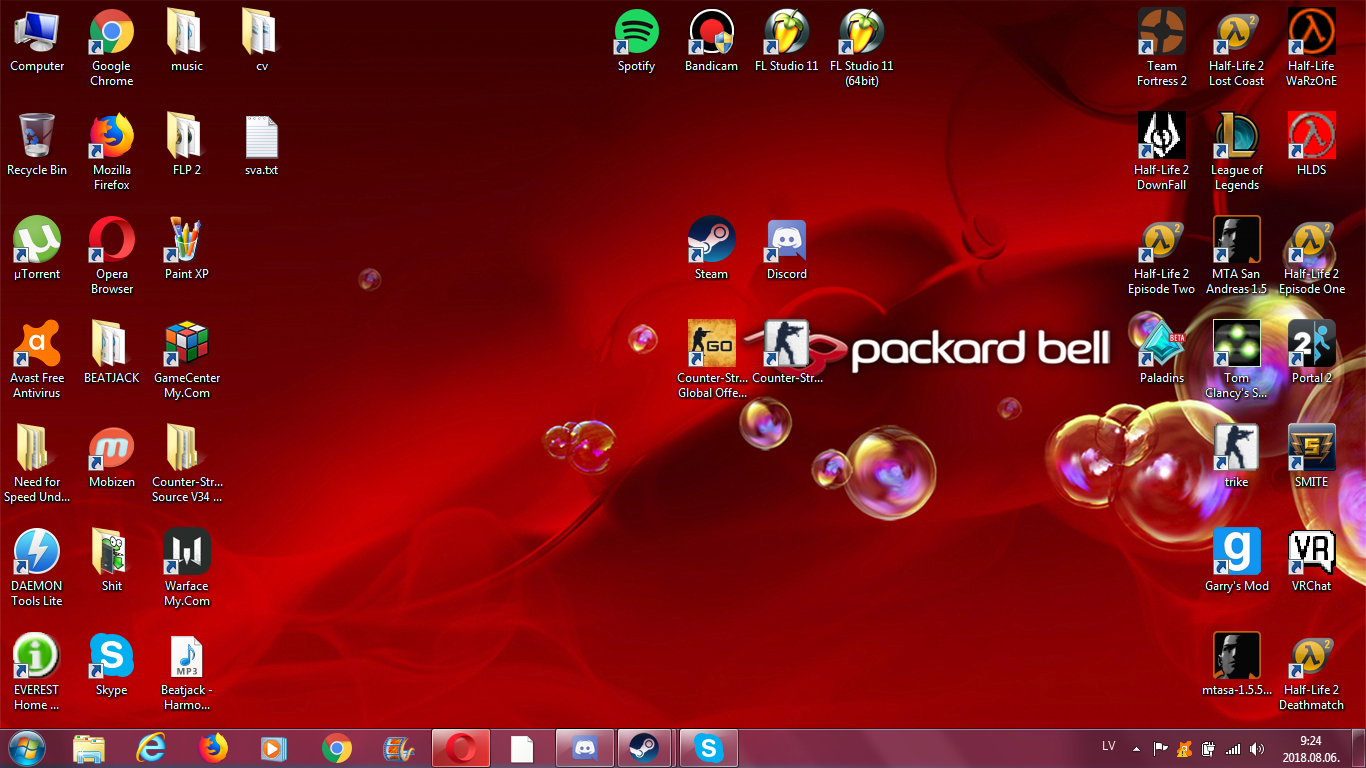
Task: Select the EVEREST Home shortcut
Action: click(x=37, y=672)
